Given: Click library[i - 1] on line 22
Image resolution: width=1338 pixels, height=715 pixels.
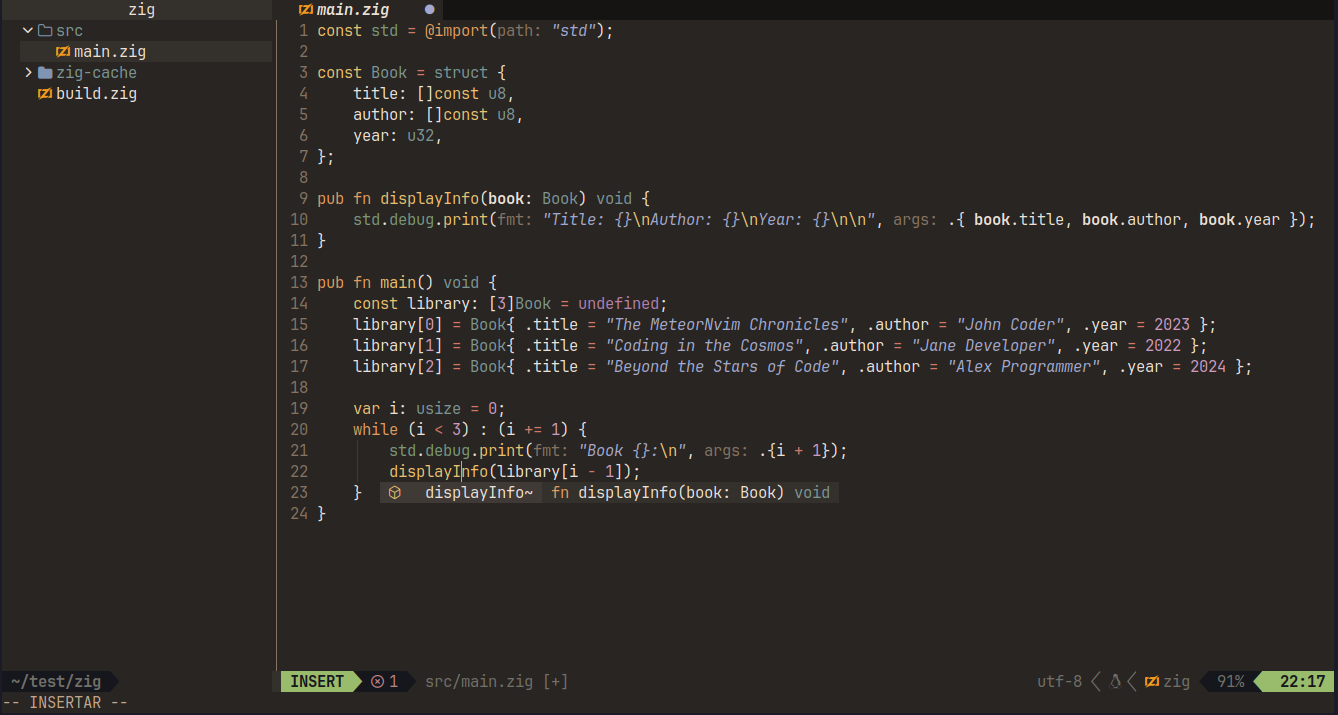Looking at the screenshot, I should coord(559,472).
